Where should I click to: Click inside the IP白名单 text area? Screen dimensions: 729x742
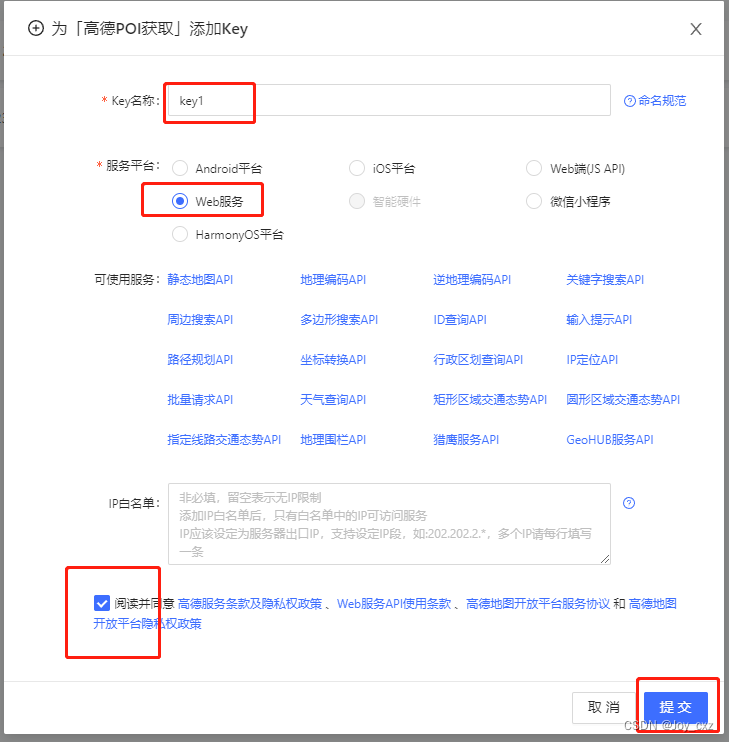[x=389, y=524]
